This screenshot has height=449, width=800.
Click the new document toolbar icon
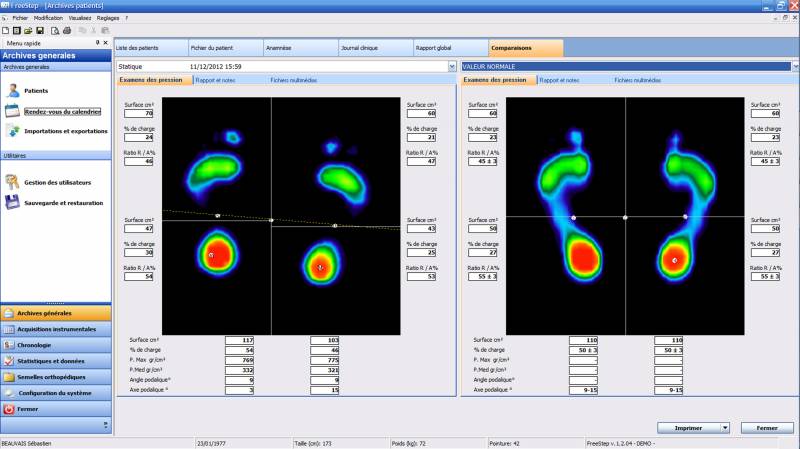coord(5,30)
